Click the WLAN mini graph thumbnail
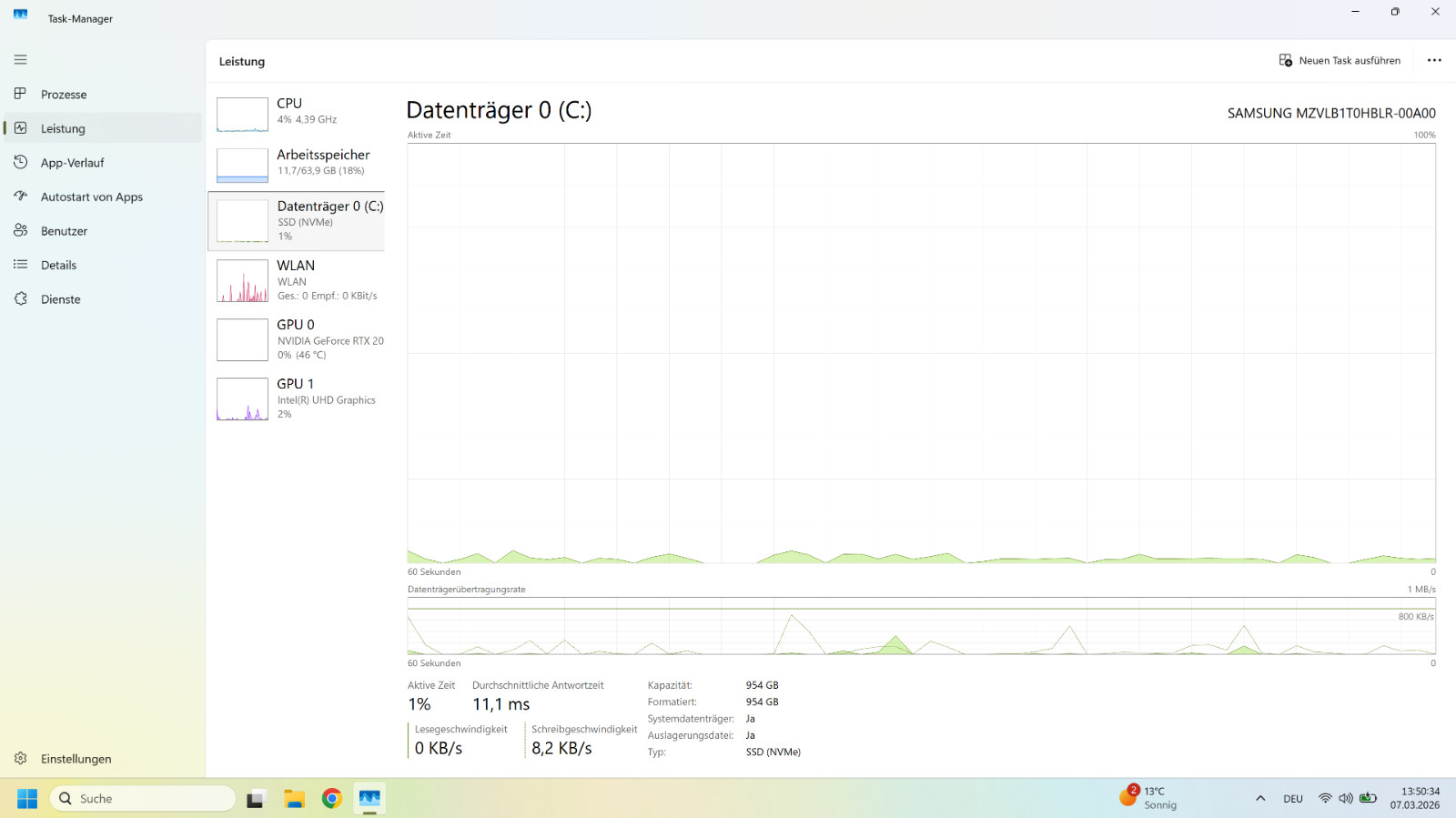1456x818 pixels. click(242, 281)
